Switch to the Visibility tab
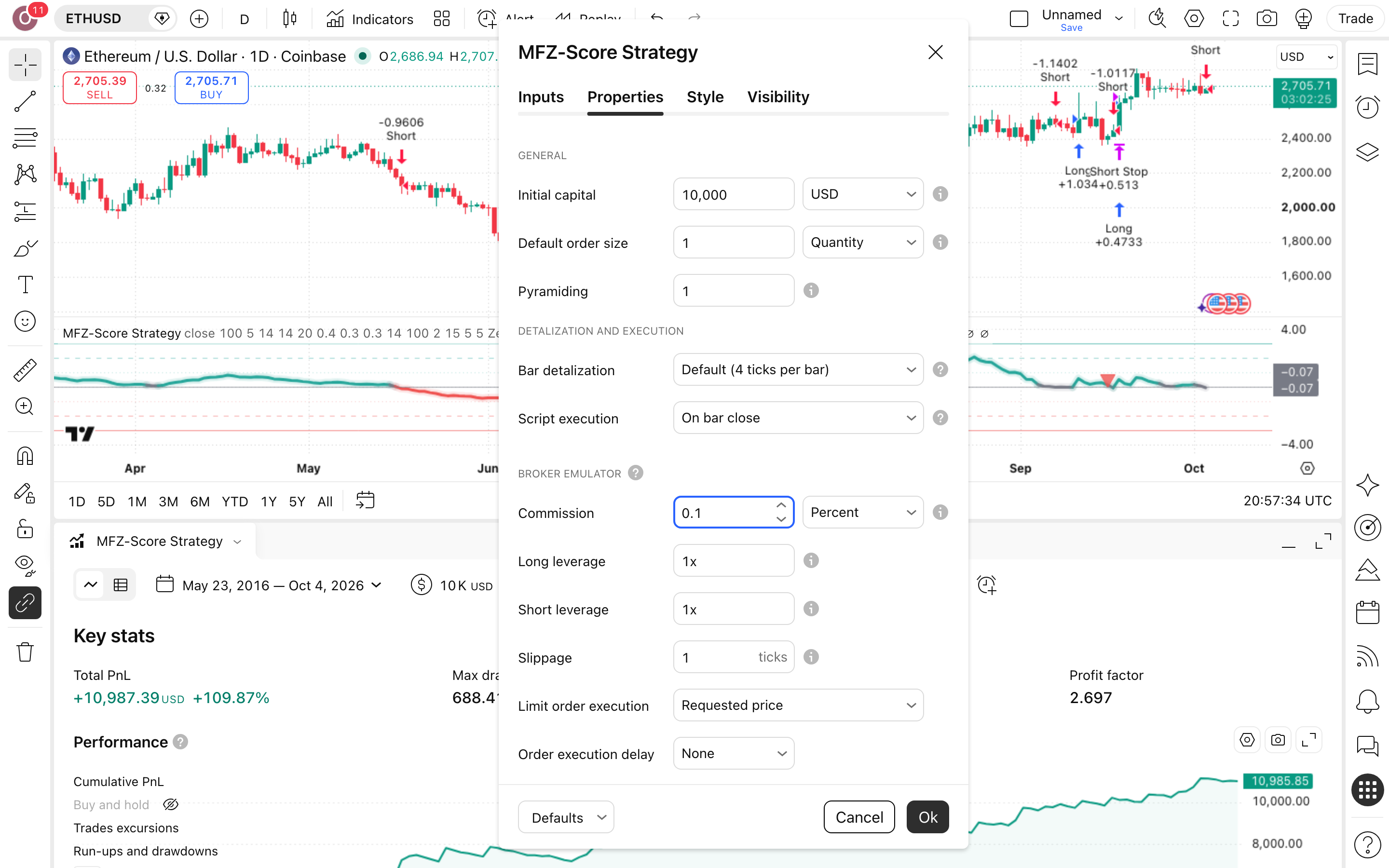 [778, 97]
